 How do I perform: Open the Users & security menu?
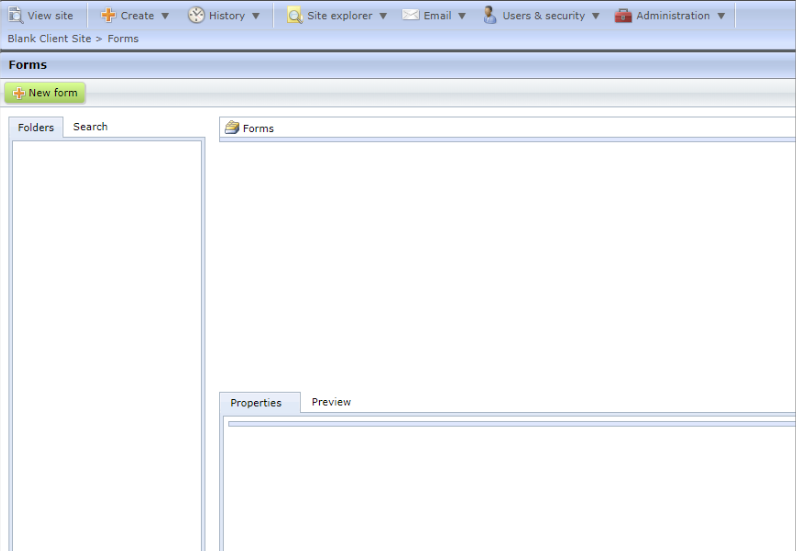point(542,15)
